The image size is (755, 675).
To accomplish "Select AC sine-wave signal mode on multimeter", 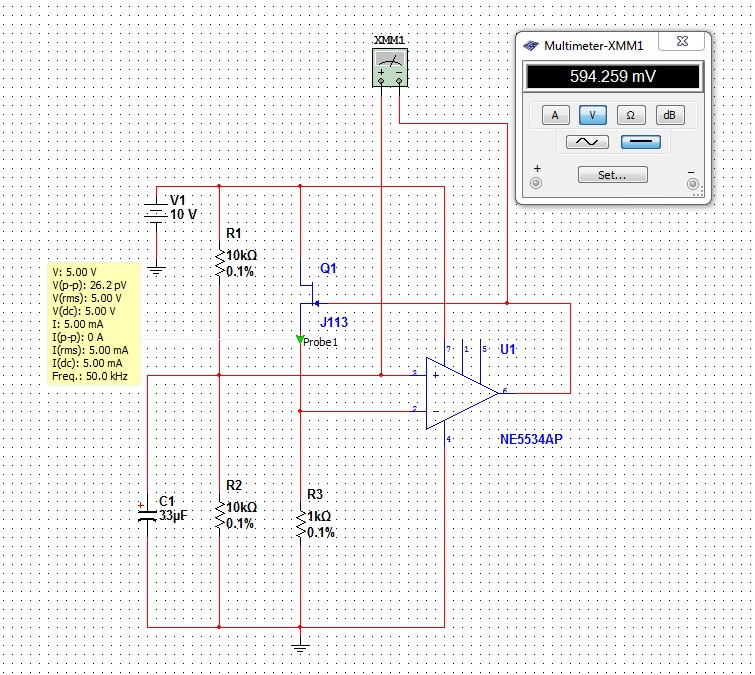I will point(587,142).
